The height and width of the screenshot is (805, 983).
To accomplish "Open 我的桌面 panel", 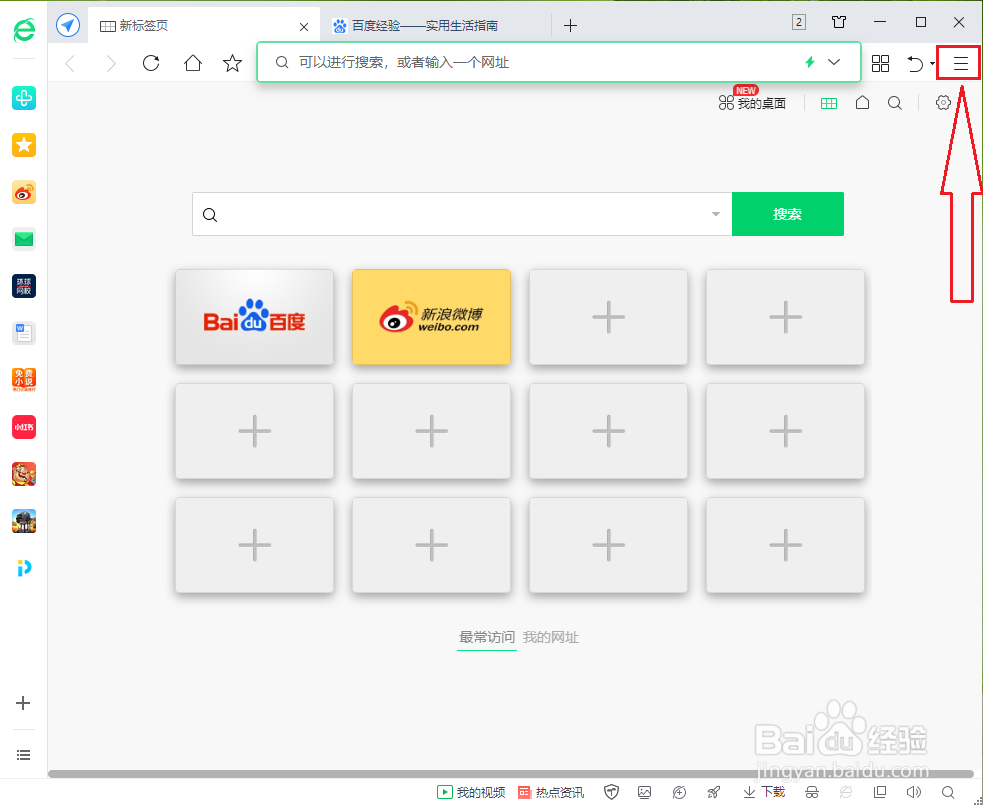I will coord(752,101).
